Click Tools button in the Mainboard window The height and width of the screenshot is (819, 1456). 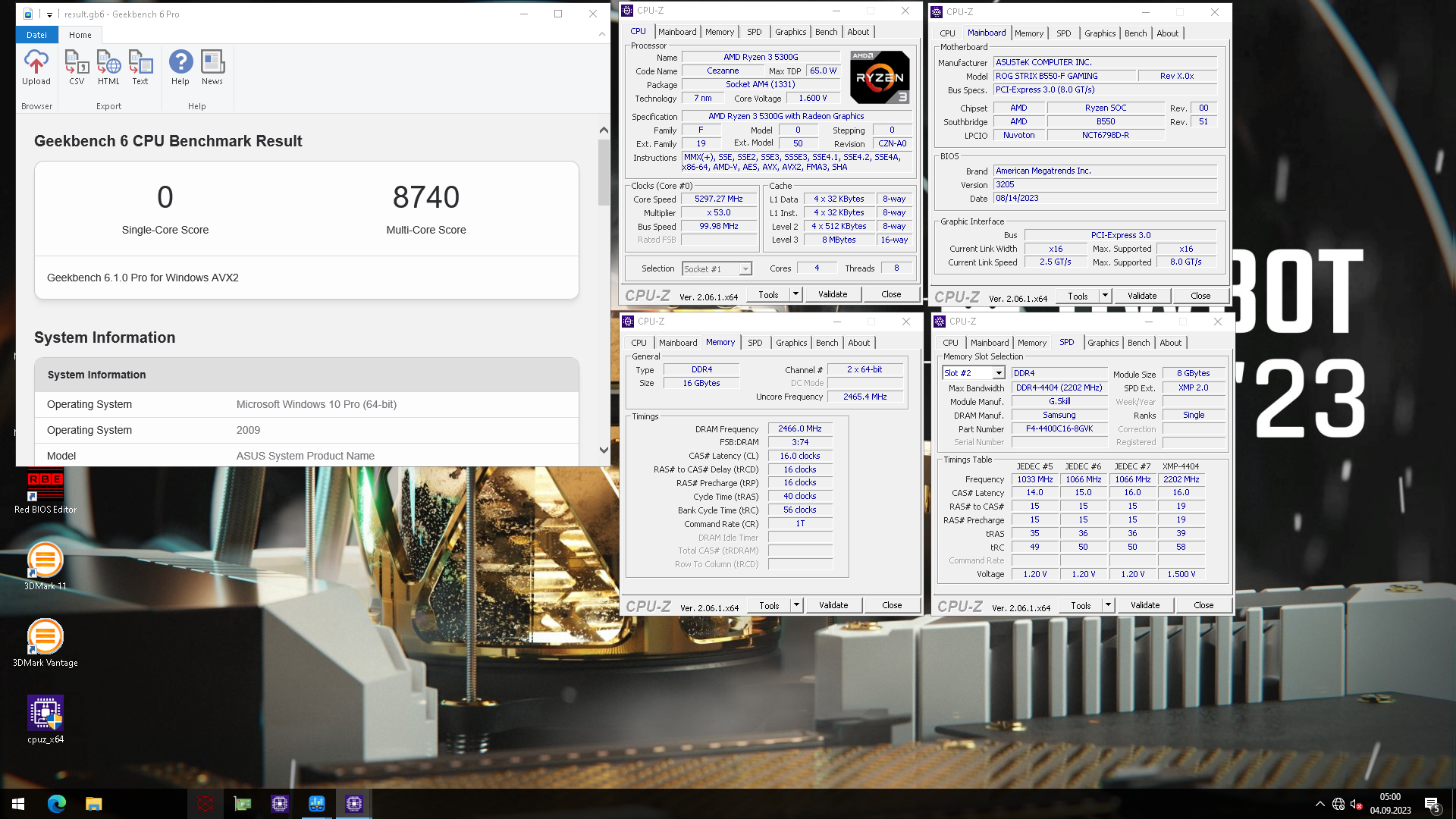tap(1078, 296)
